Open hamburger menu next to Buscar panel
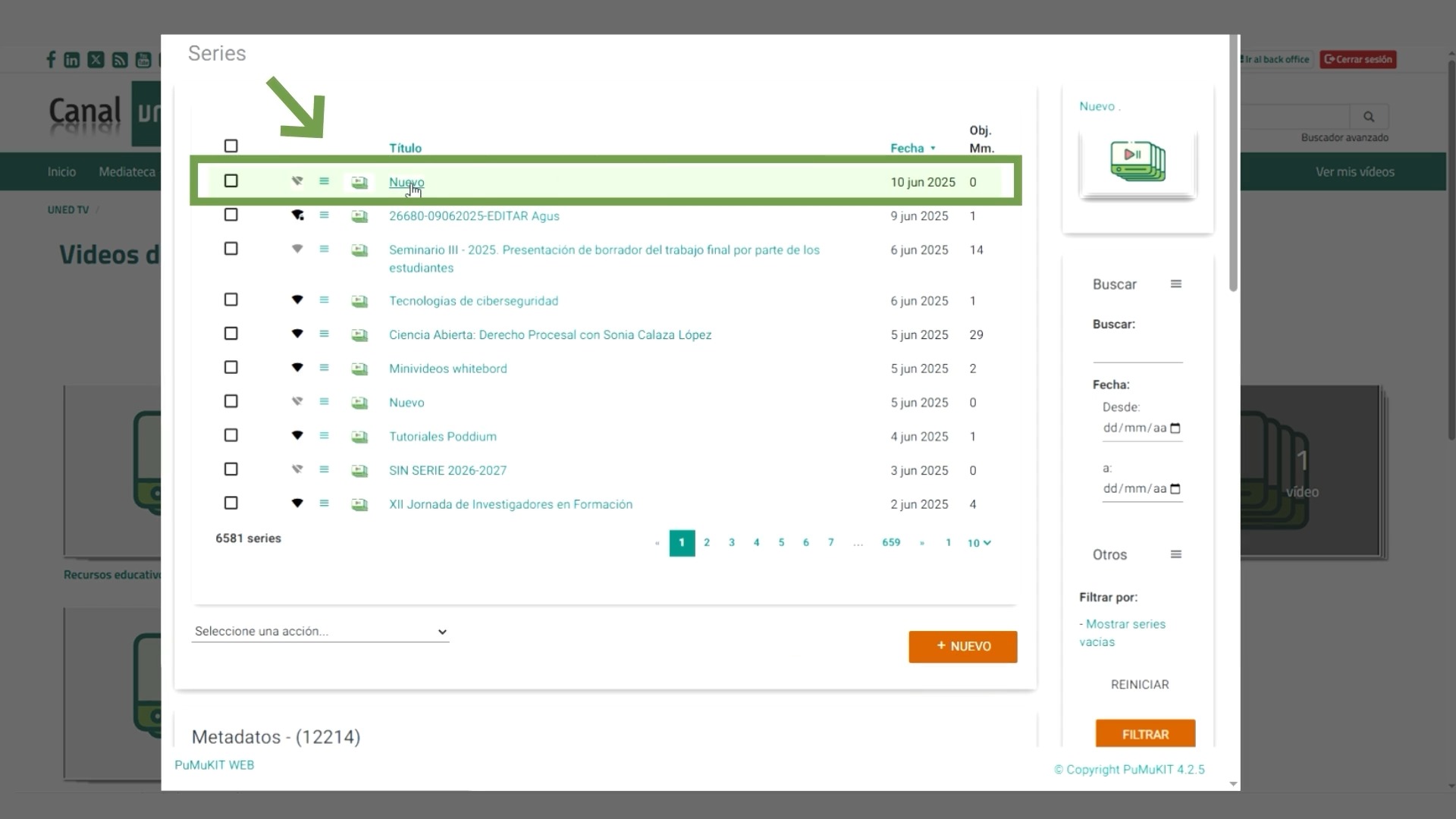Image resolution: width=1456 pixels, height=819 pixels. [x=1176, y=284]
